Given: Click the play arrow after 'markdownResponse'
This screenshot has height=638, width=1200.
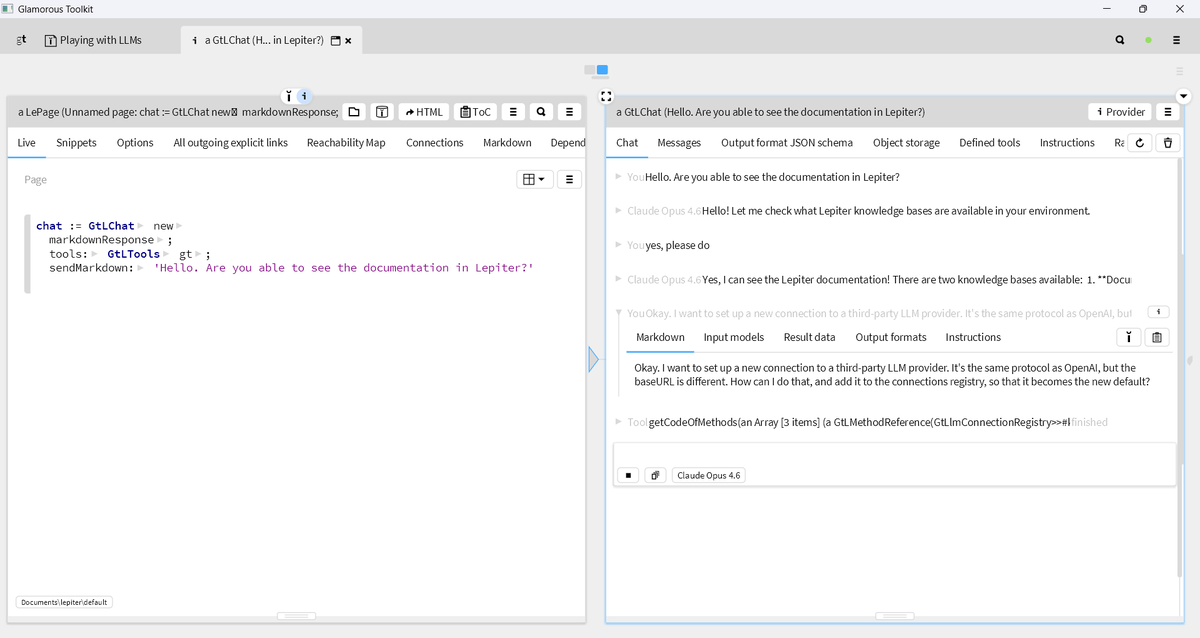Looking at the screenshot, I should [x=160, y=241].
